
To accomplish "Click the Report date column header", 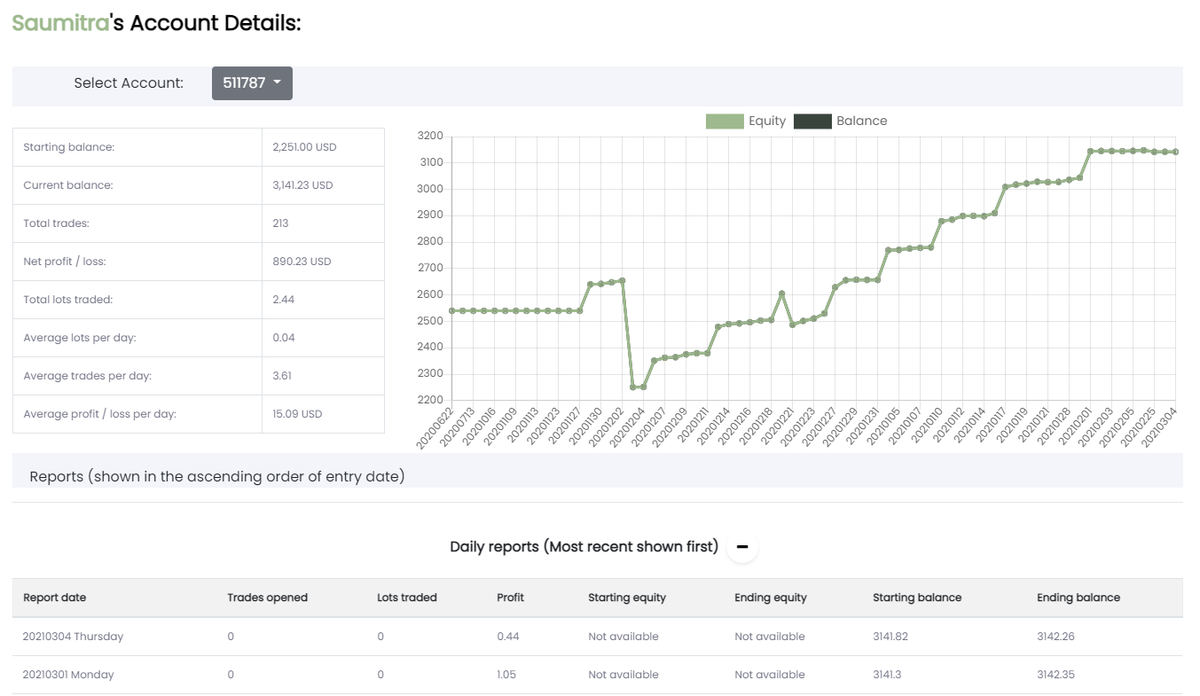I will (x=55, y=597).
